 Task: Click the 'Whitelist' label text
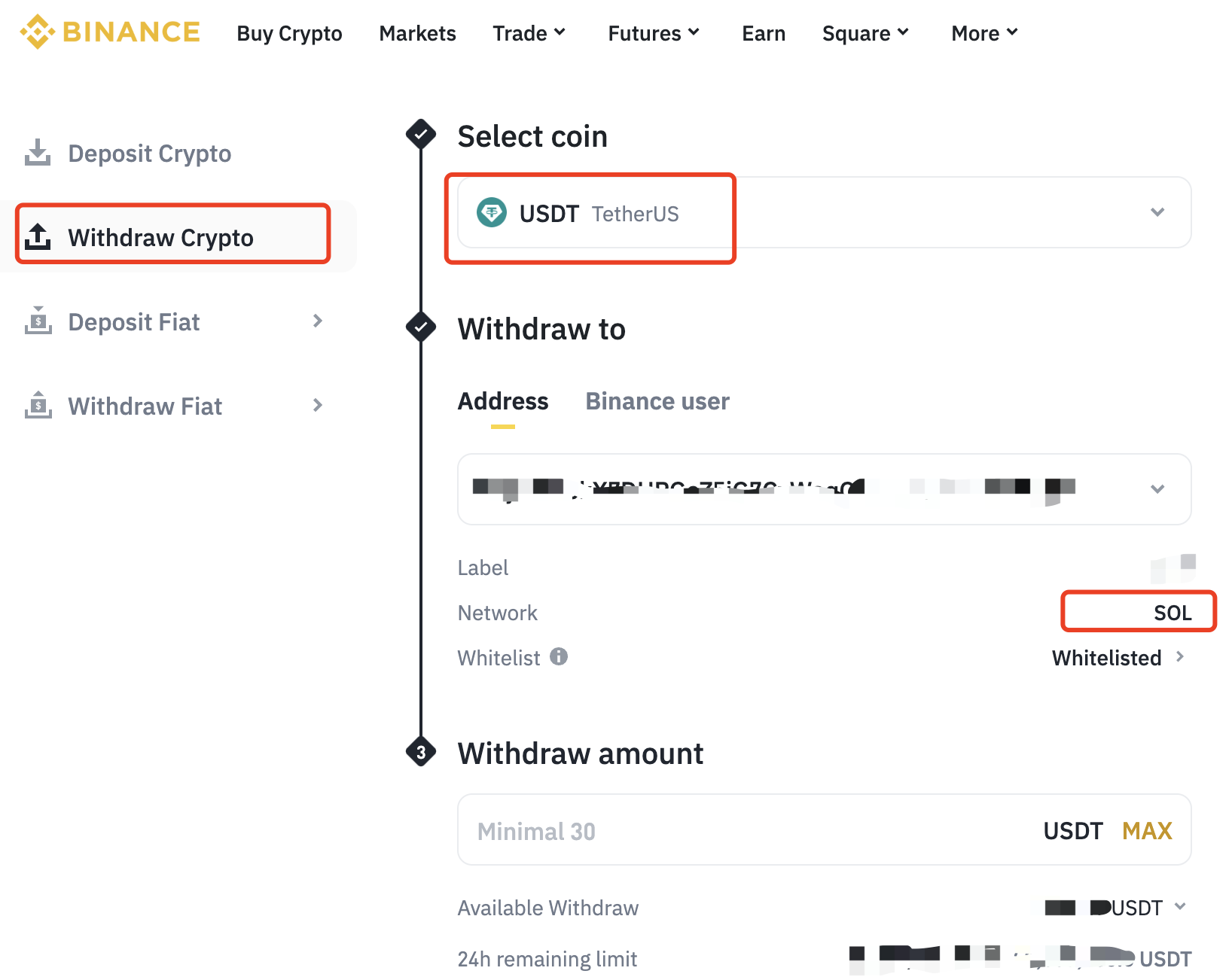(499, 658)
